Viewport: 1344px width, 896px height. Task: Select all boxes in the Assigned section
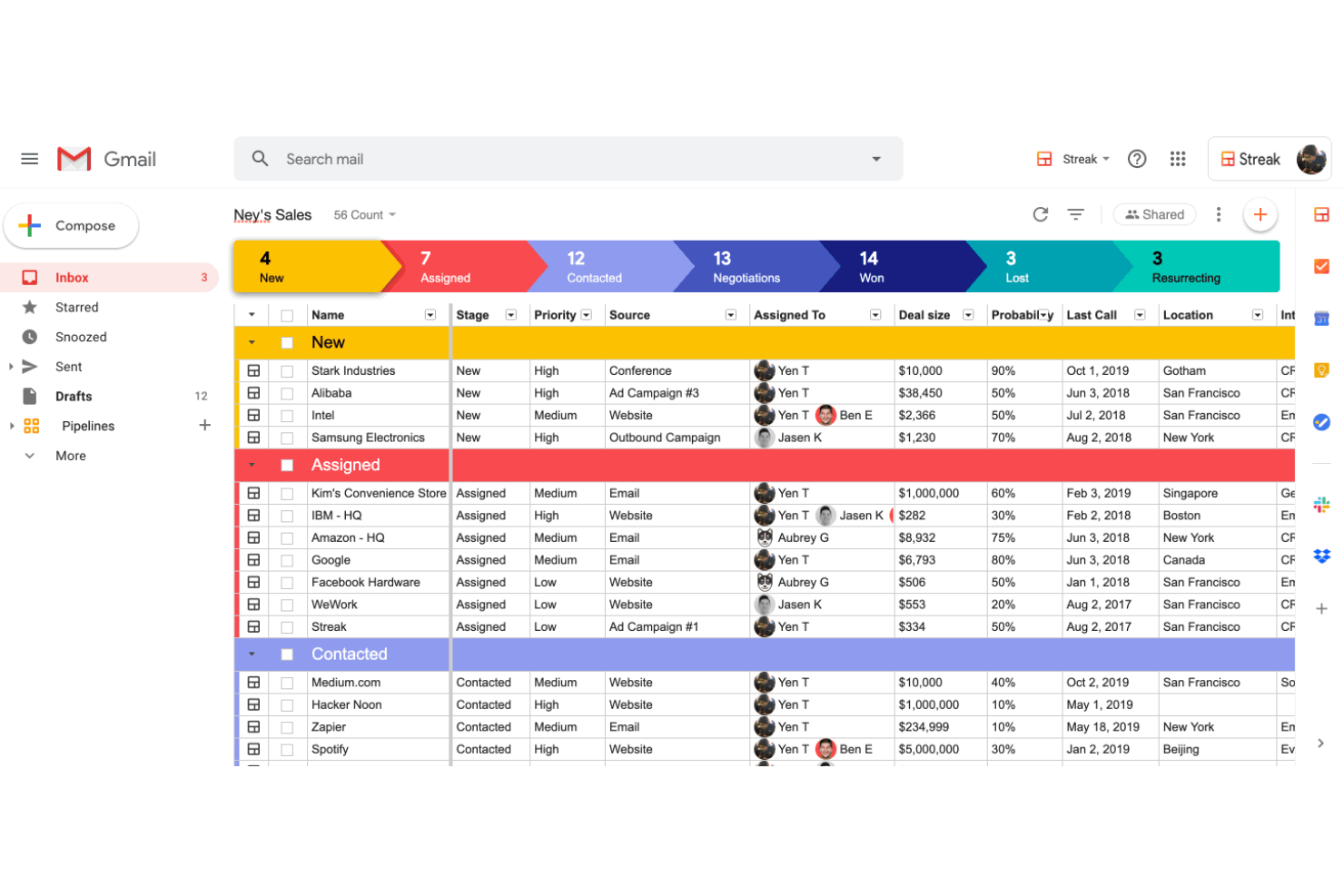(x=287, y=464)
